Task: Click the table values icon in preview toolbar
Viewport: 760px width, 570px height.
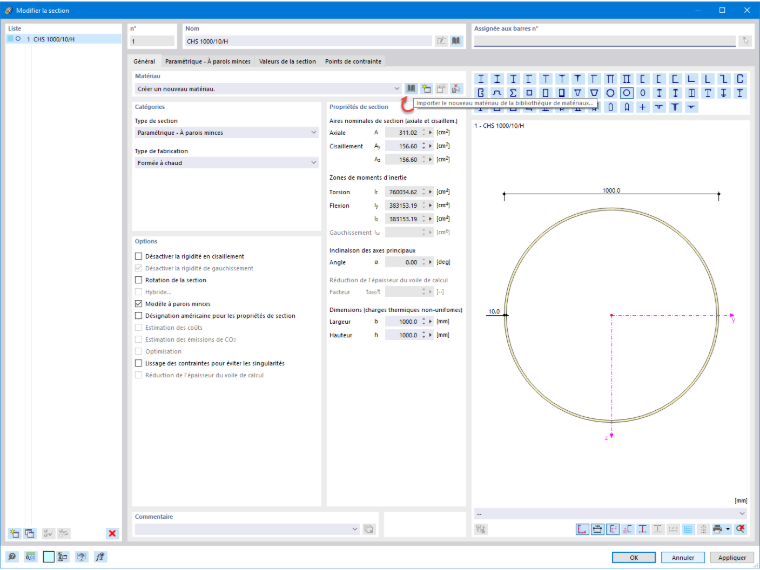Action: click(x=688, y=529)
